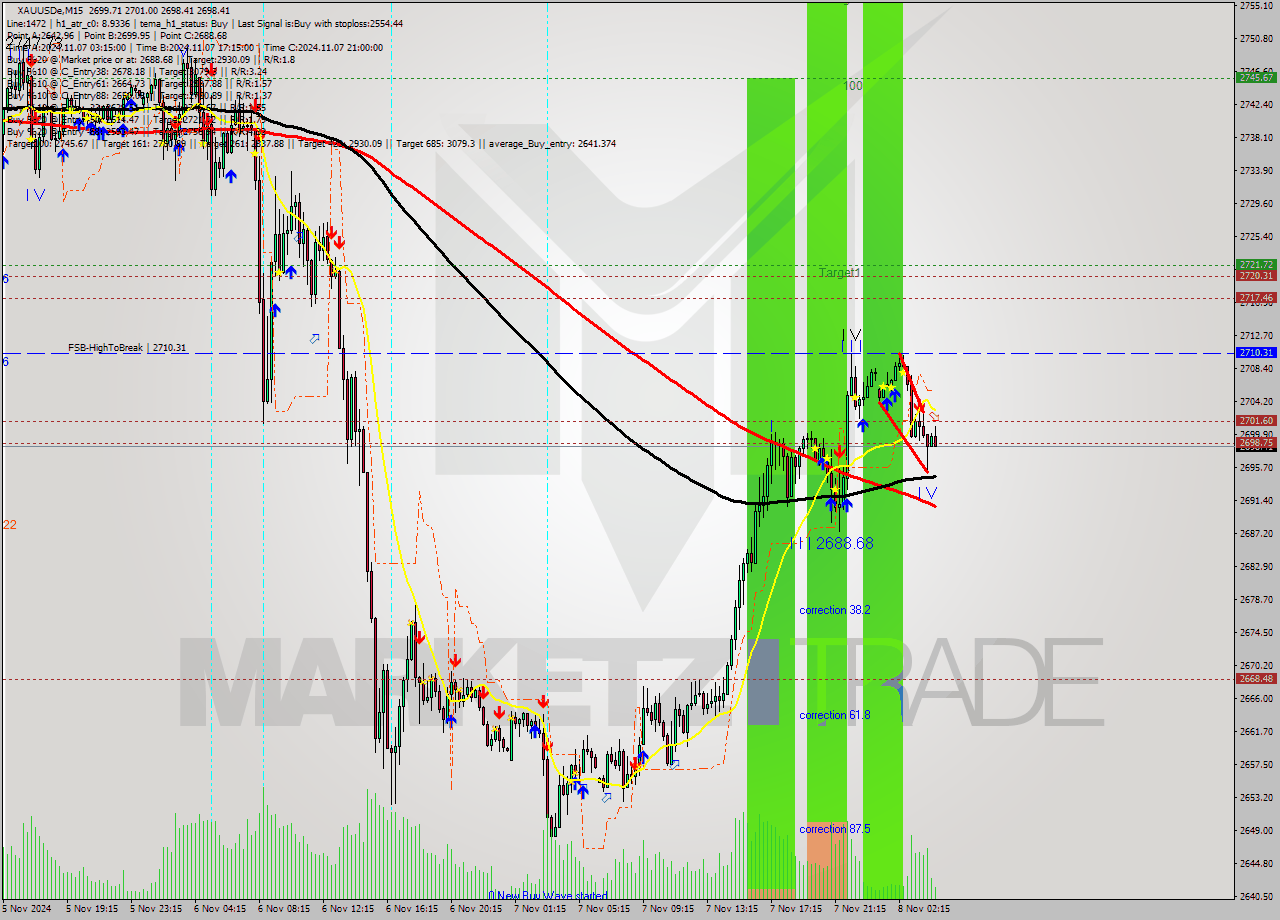Click the blue 'I V' label near 2691

point(927,493)
